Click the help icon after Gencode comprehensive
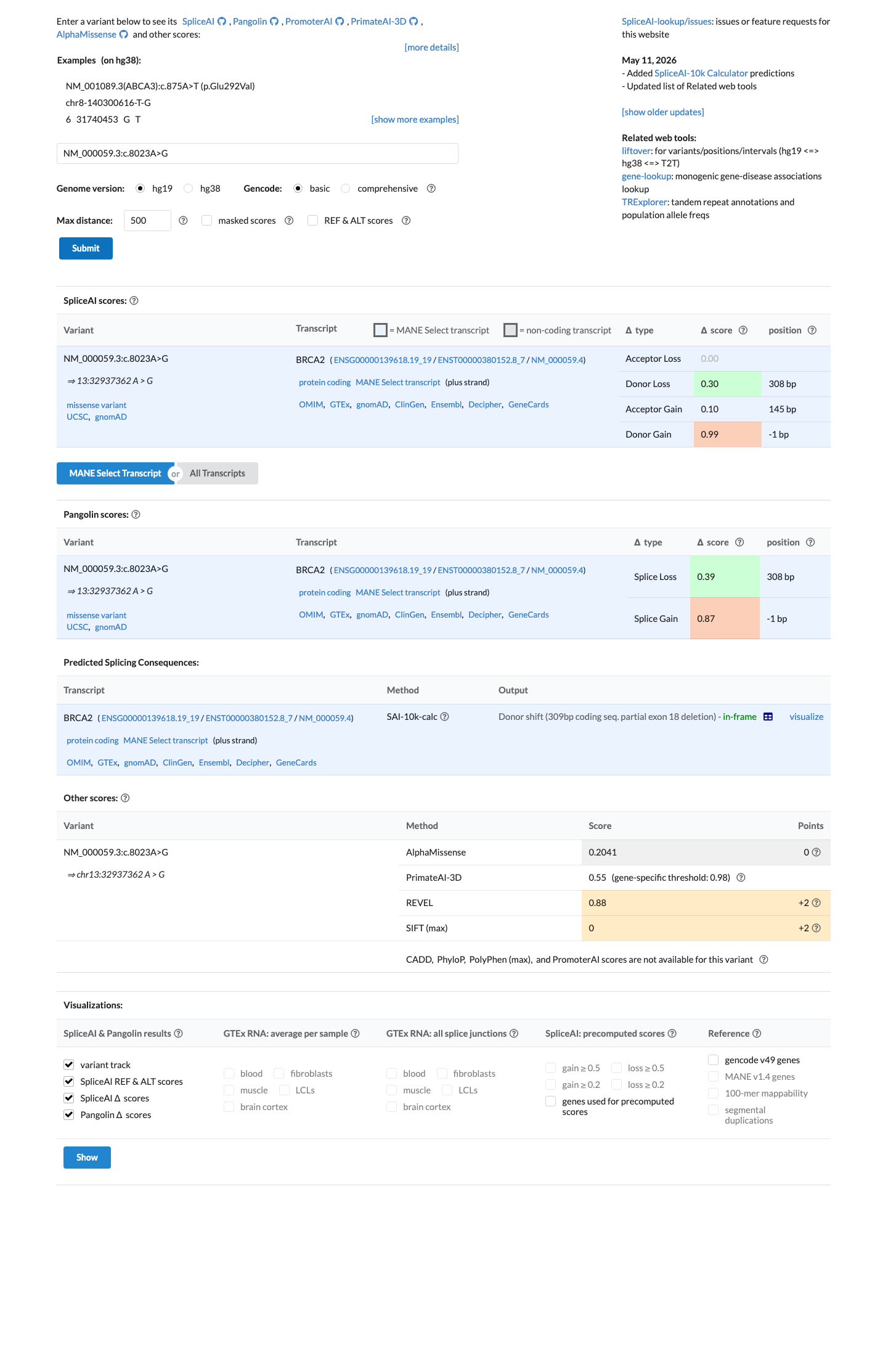896x1356 pixels. coord(431,189)
